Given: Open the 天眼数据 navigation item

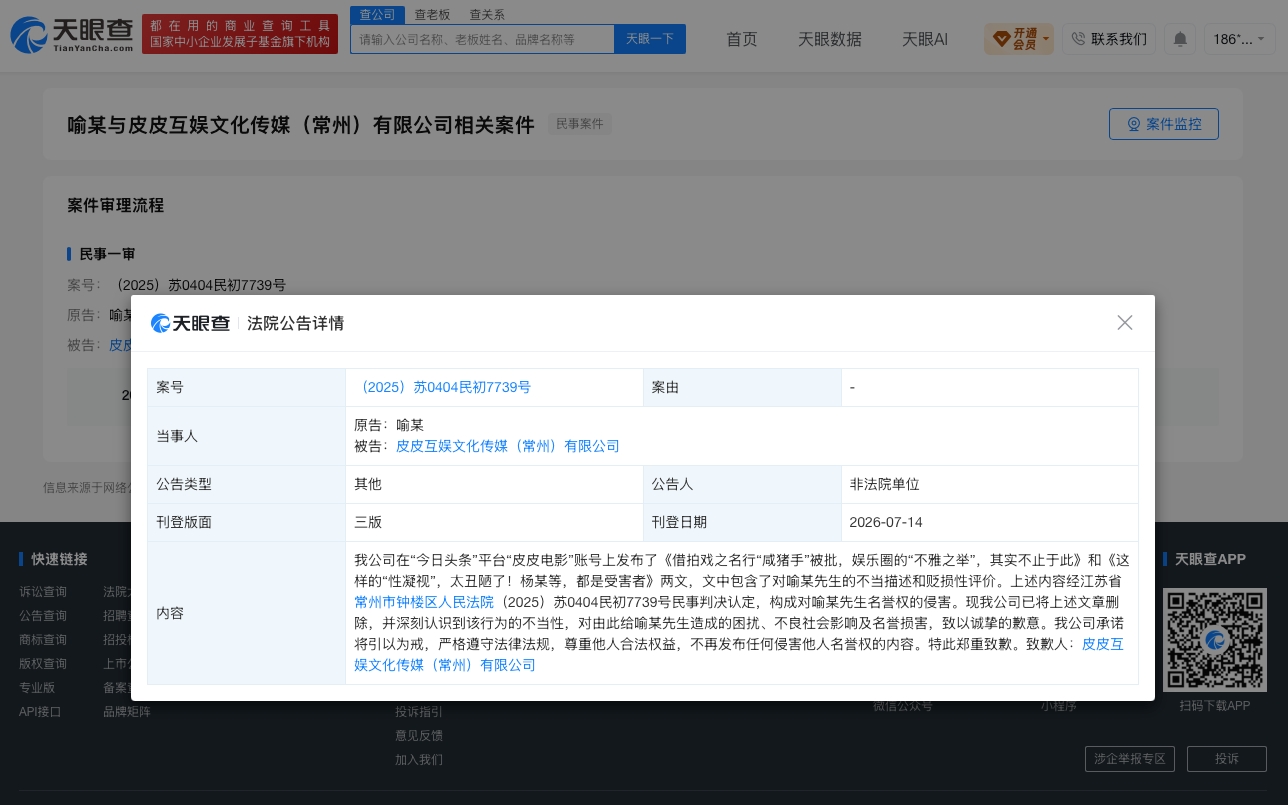Looking at the screenshot, I should tap(830, 39).
